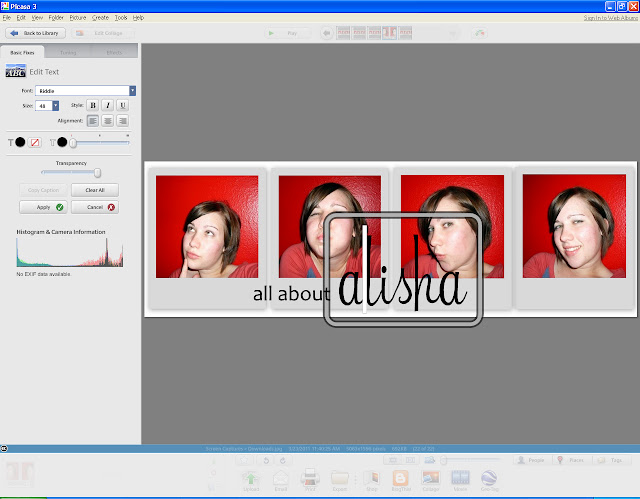Open the View menu
Image resolution: width=640 pixels, height=499 pixels.
37,18
